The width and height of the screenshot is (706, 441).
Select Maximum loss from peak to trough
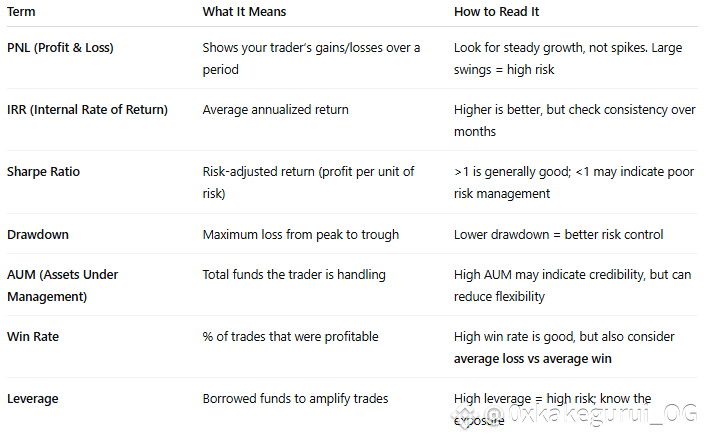(301, 235)
